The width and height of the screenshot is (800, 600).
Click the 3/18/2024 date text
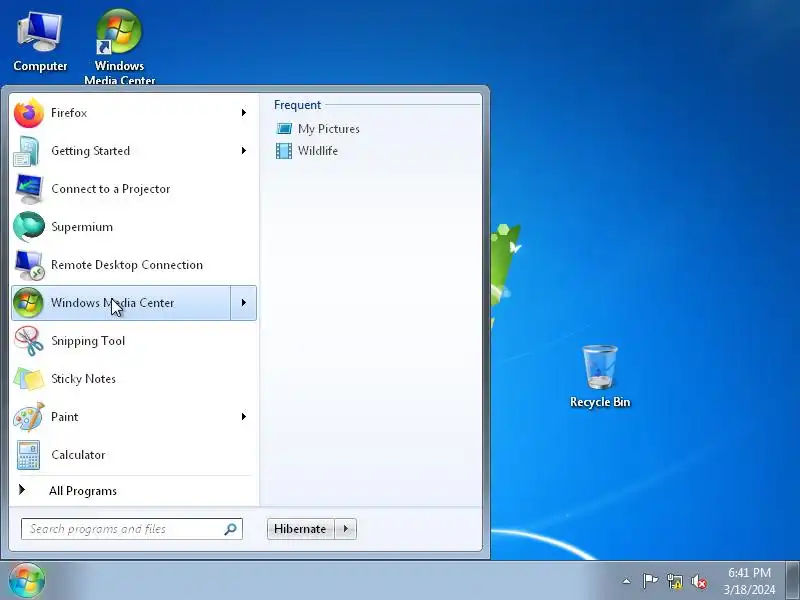[749, 590]
